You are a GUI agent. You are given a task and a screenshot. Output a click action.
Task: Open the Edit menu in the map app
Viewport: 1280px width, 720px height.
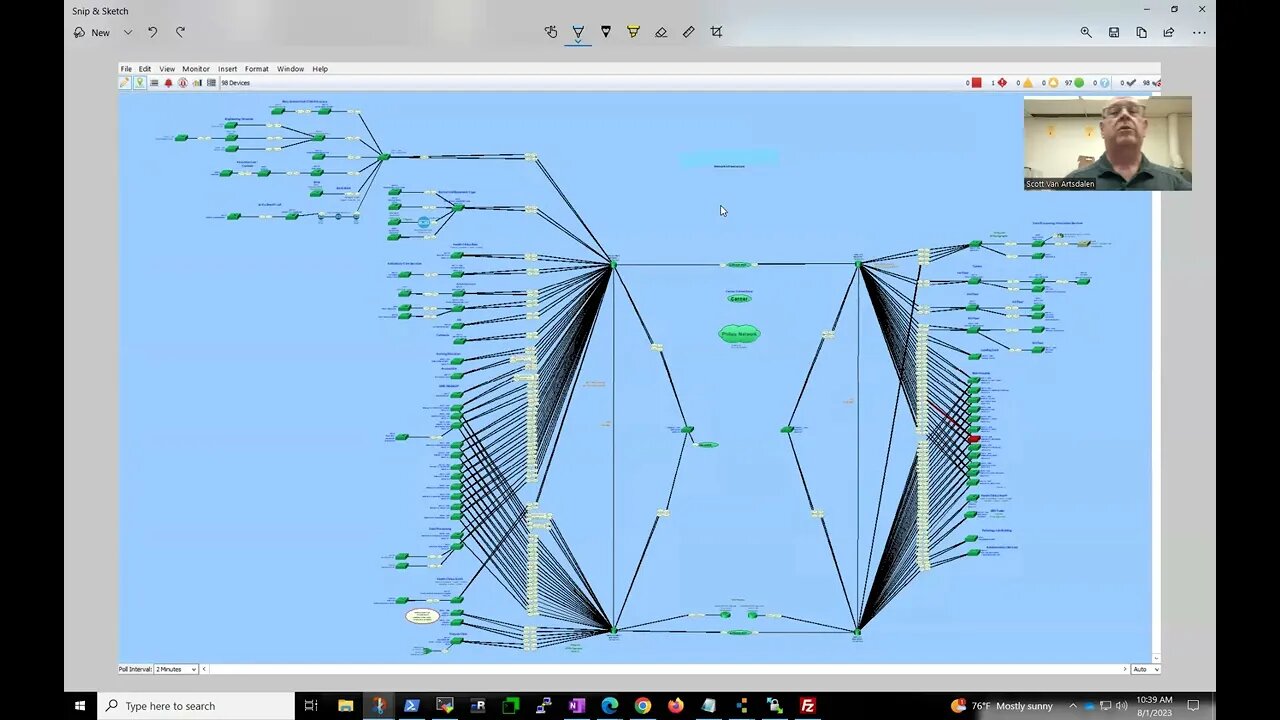coord(145,69)
